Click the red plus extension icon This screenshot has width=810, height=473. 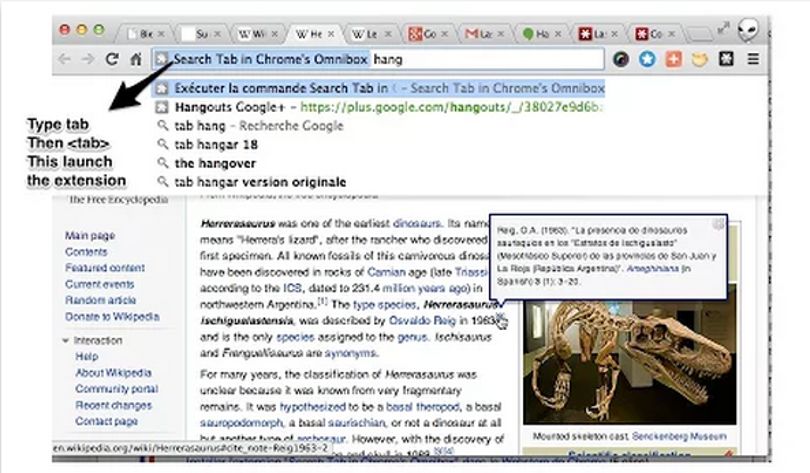click(x=674, y=59)
